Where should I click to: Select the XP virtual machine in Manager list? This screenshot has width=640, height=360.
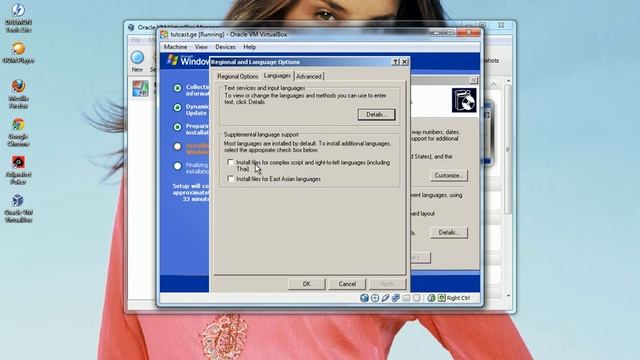tap(140, 89)
